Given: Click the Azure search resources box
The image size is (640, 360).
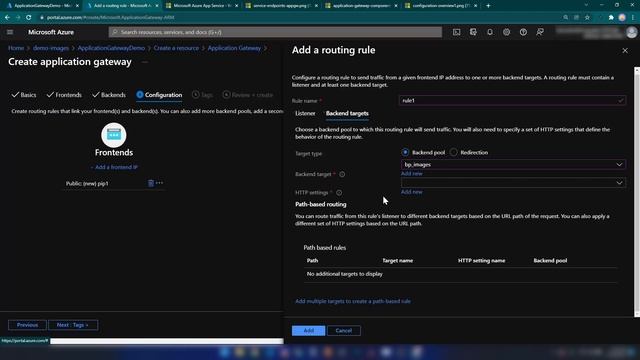Looking at the screenshot, I should pos(275,32).
